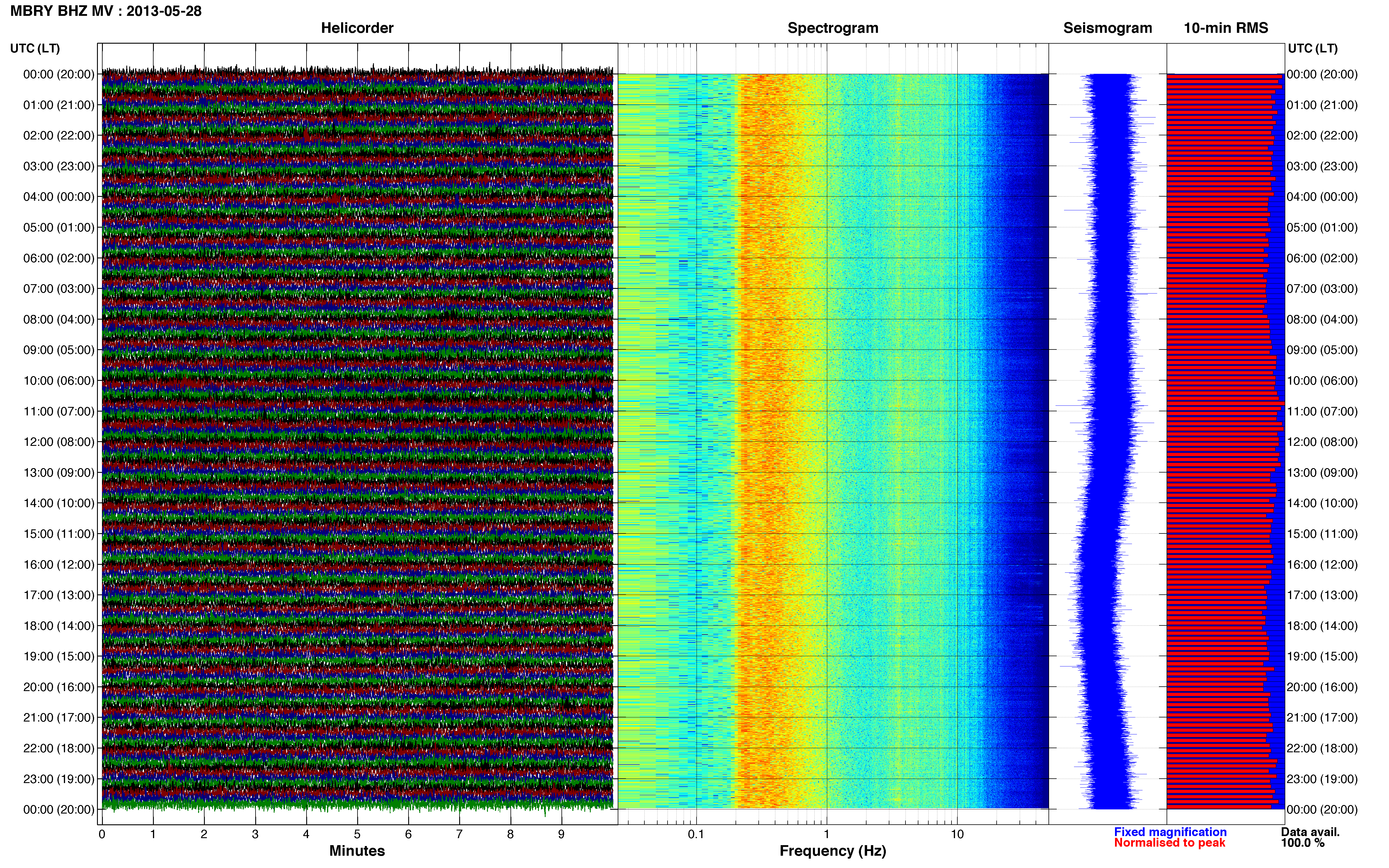Image resolution: width=1389 pixels, height=868 pixels.
Task: Click the "Data avail." label
Action: (x=1310, y=832)
